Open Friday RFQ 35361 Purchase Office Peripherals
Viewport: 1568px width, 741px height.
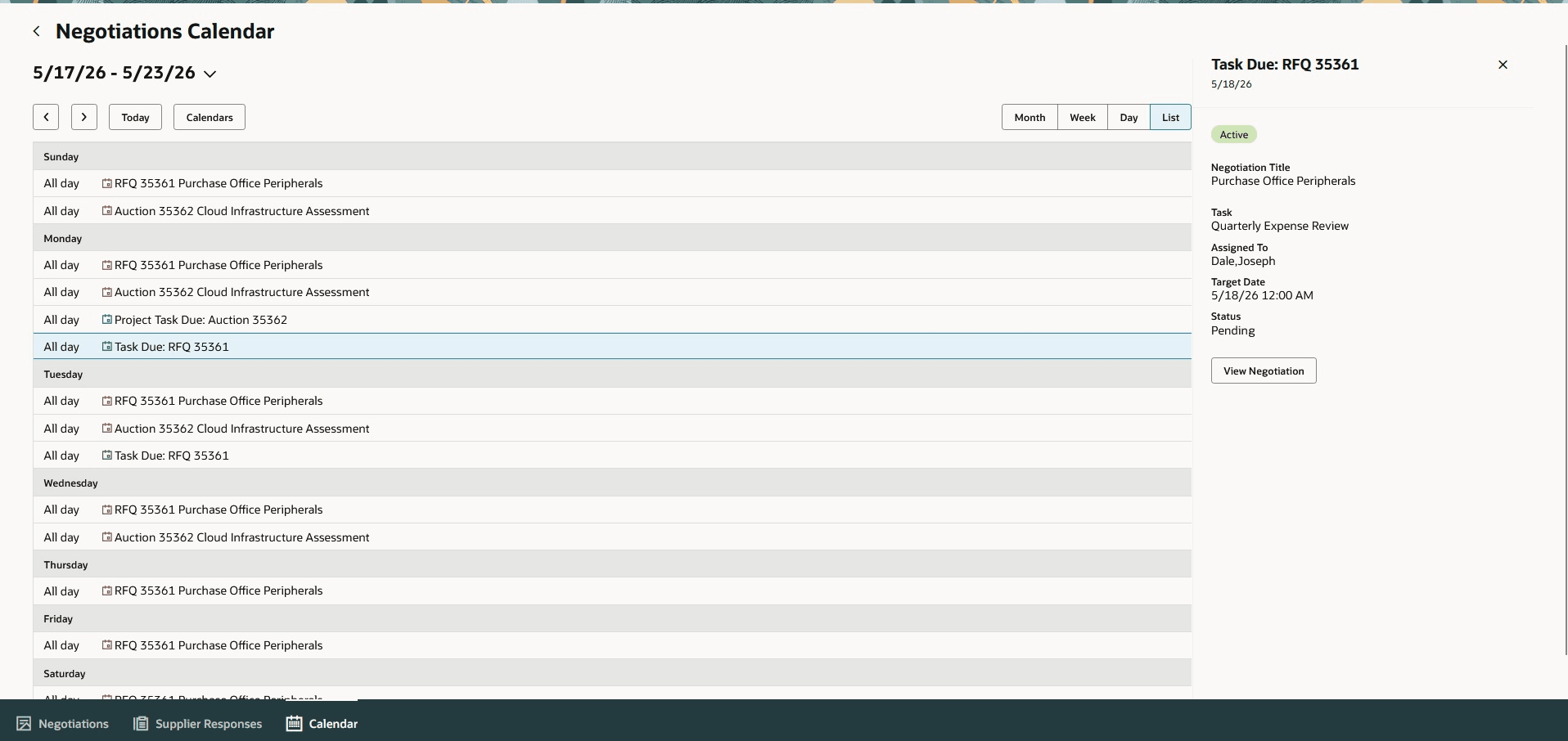click(x=612, y=645)
